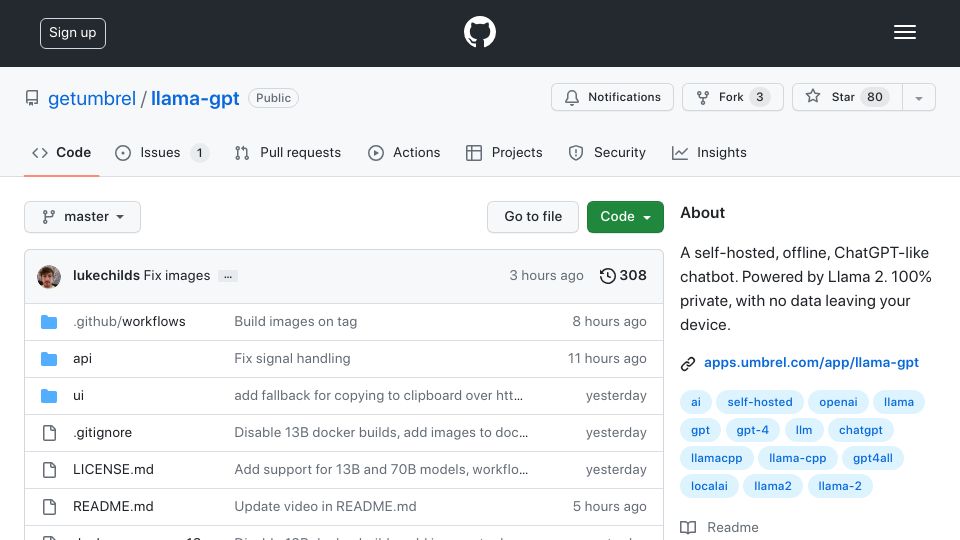This screenshot has width=960, height=540.
Task: Click file icon for README.md
Action: 50,507
